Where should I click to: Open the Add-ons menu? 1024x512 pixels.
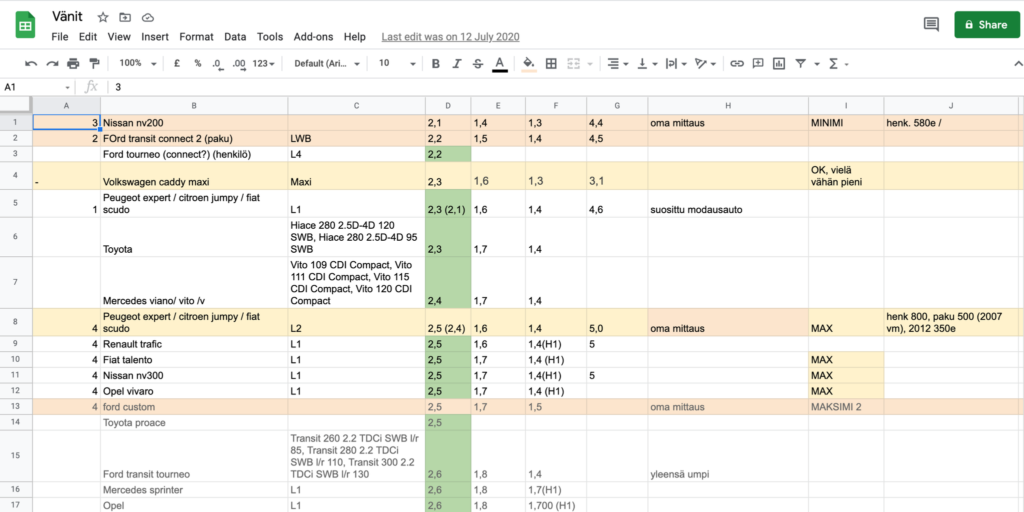313,37
